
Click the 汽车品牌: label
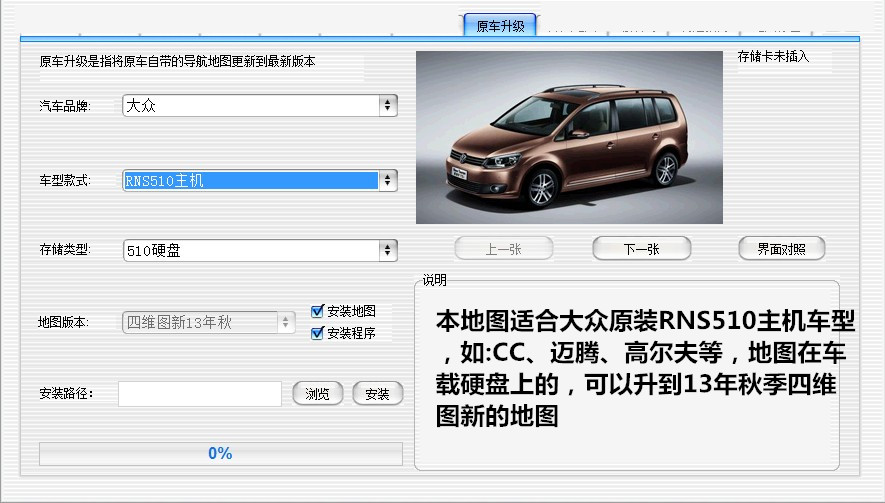pyautogui.click(x=65, y=106)
